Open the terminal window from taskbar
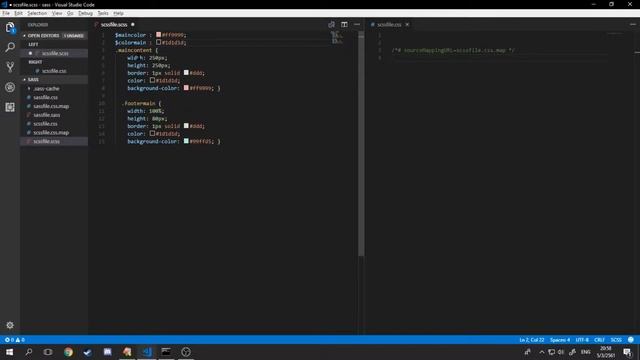The height and width of the screenshot is (360, 640). [166, 352]
